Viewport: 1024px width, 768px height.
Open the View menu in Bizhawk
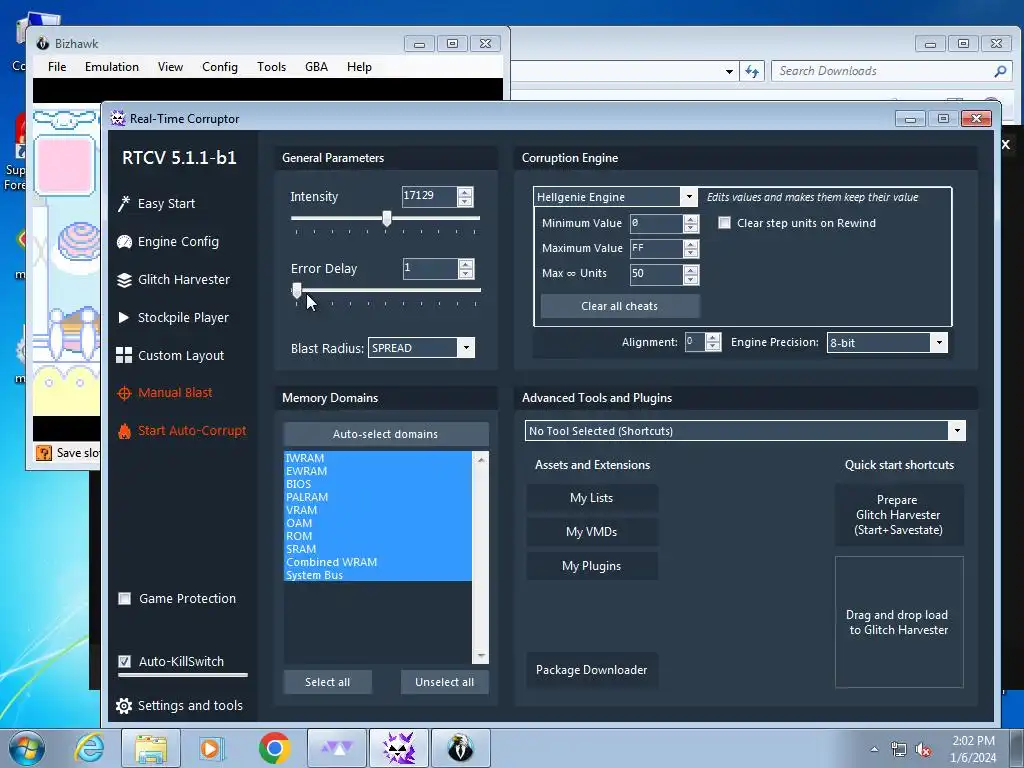point(170,67)
